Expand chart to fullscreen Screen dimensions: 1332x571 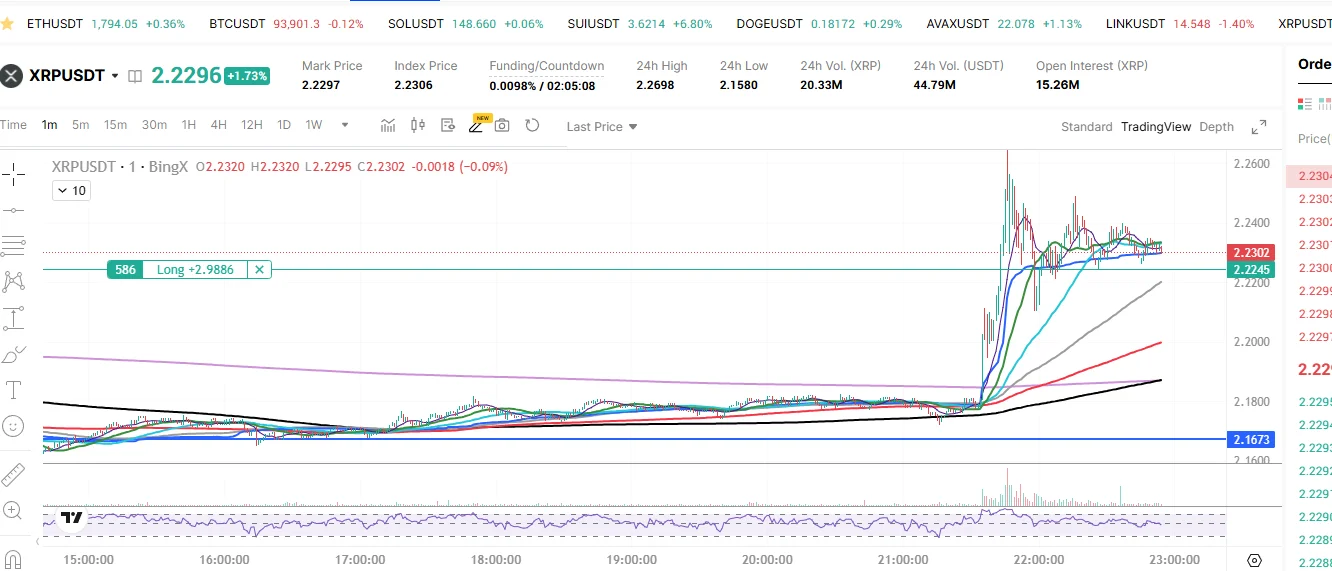click(x=1259, y=126)
